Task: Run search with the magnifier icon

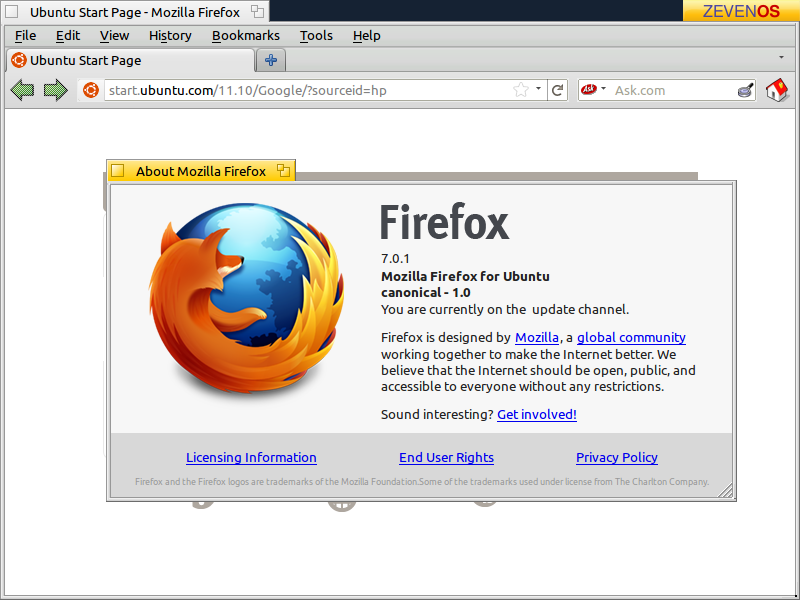Action: coord(746,90)
